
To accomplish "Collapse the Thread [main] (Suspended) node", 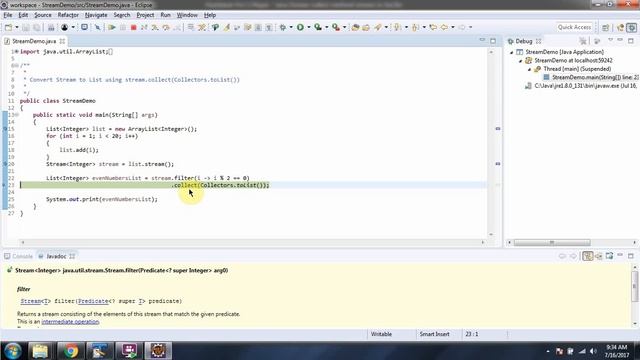I will click(529, 69).
